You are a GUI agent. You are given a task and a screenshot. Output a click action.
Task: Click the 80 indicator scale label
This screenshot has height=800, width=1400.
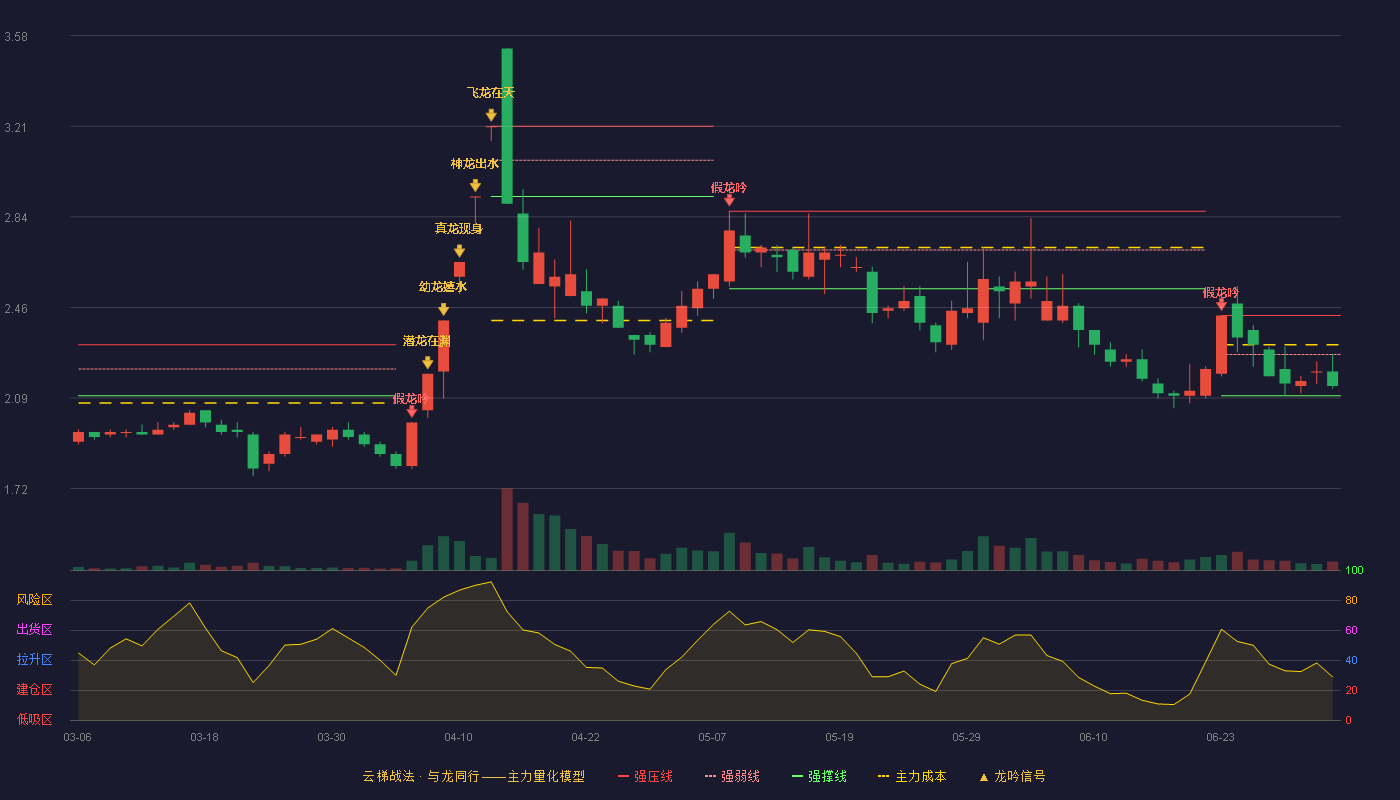pos(1351,600)
